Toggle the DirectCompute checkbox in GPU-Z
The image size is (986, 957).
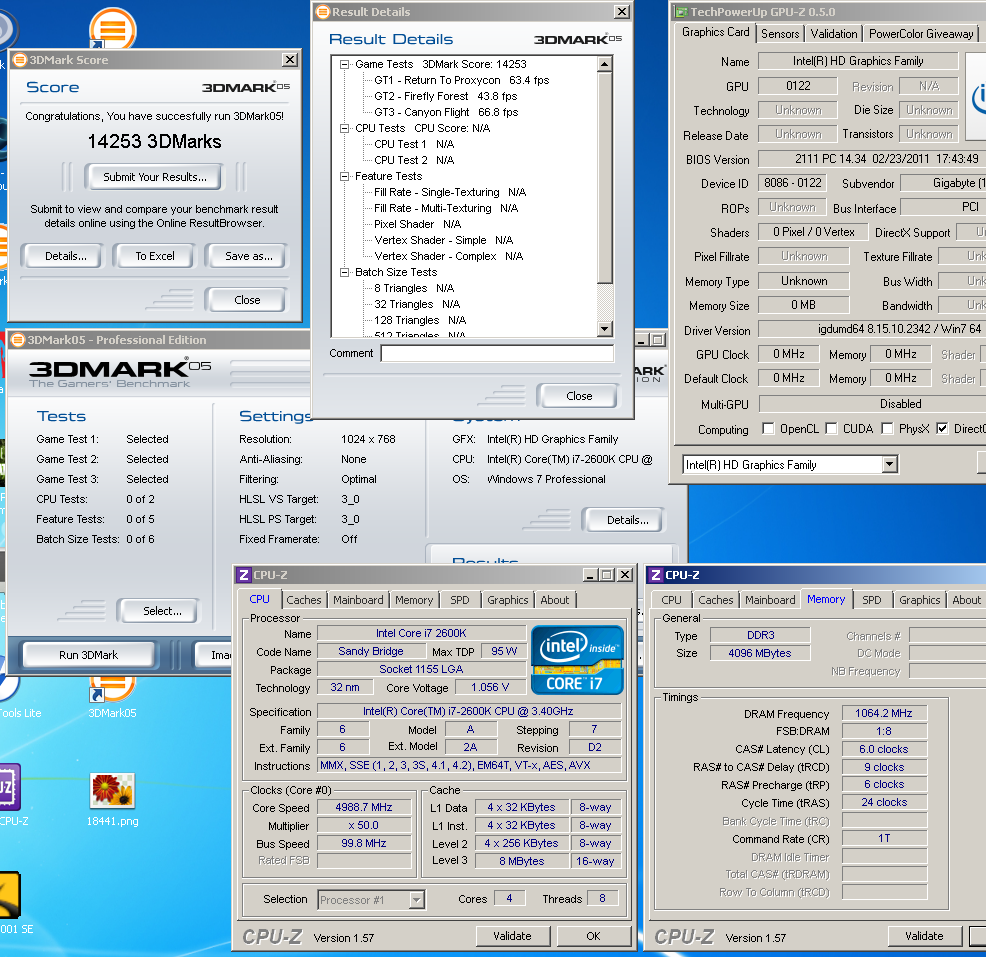click(x=942, y=428)
